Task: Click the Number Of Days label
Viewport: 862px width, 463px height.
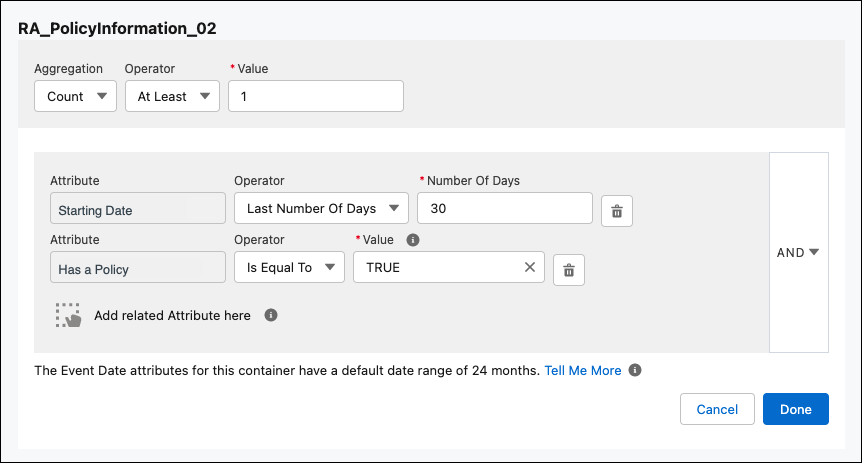Action: [x=473, y=181]
